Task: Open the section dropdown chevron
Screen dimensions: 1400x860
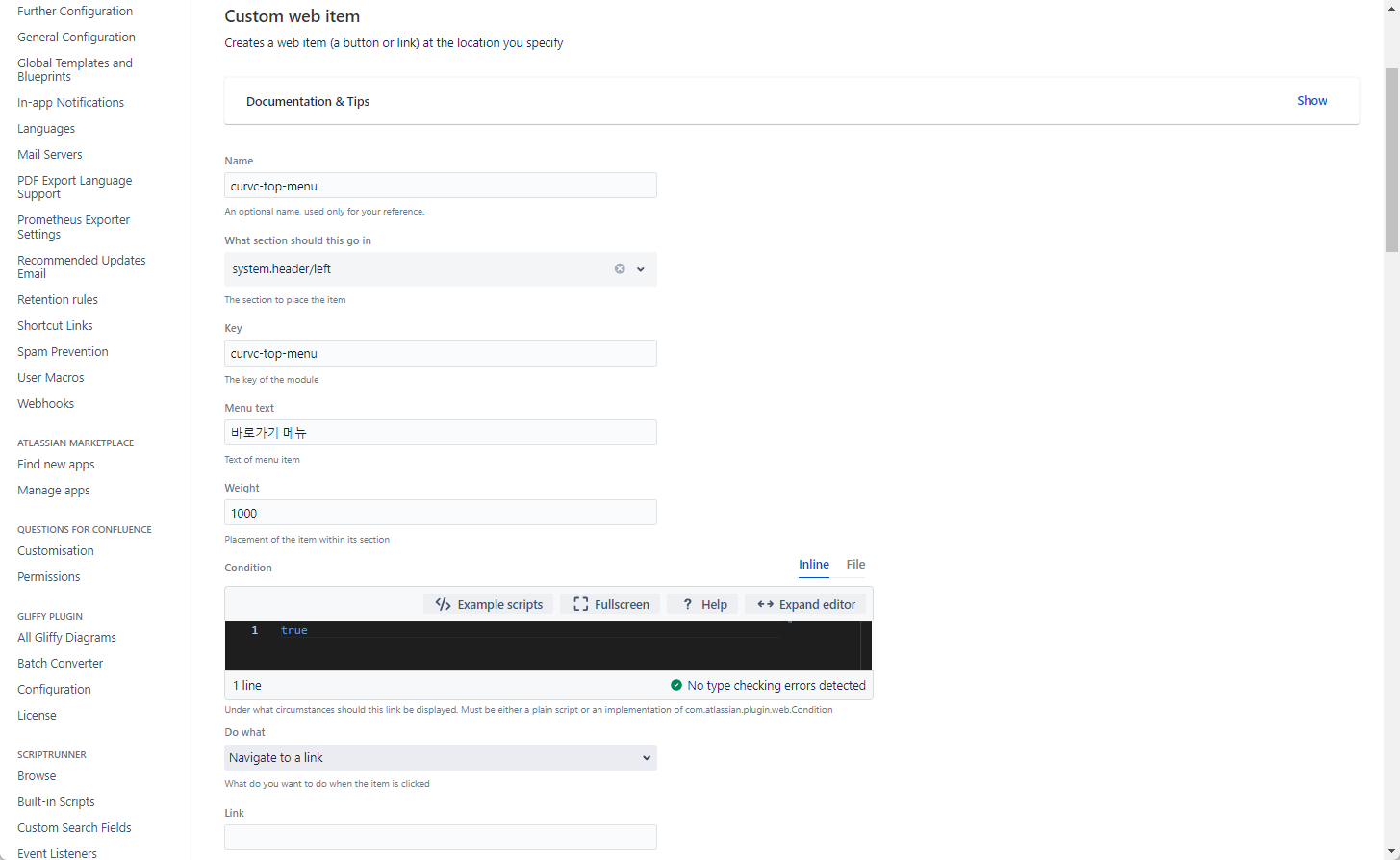Action: click(641, 269)
